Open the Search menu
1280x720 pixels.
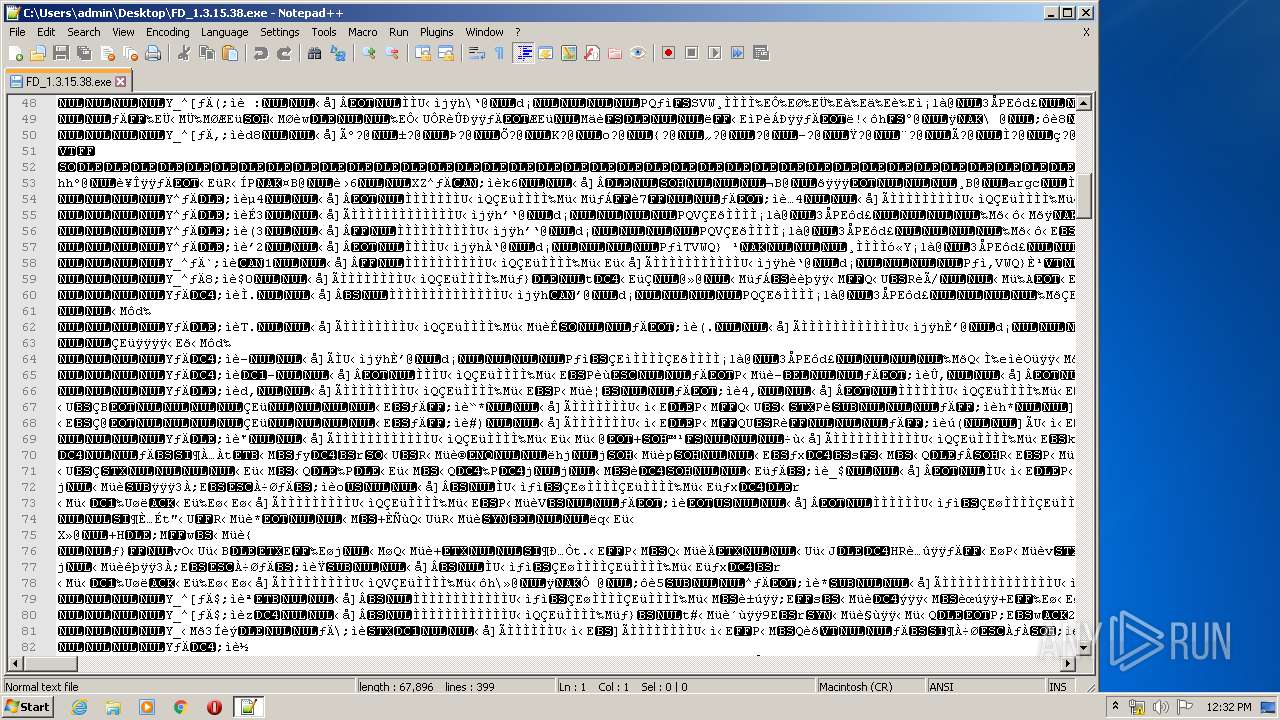click(x=84, y=32)
